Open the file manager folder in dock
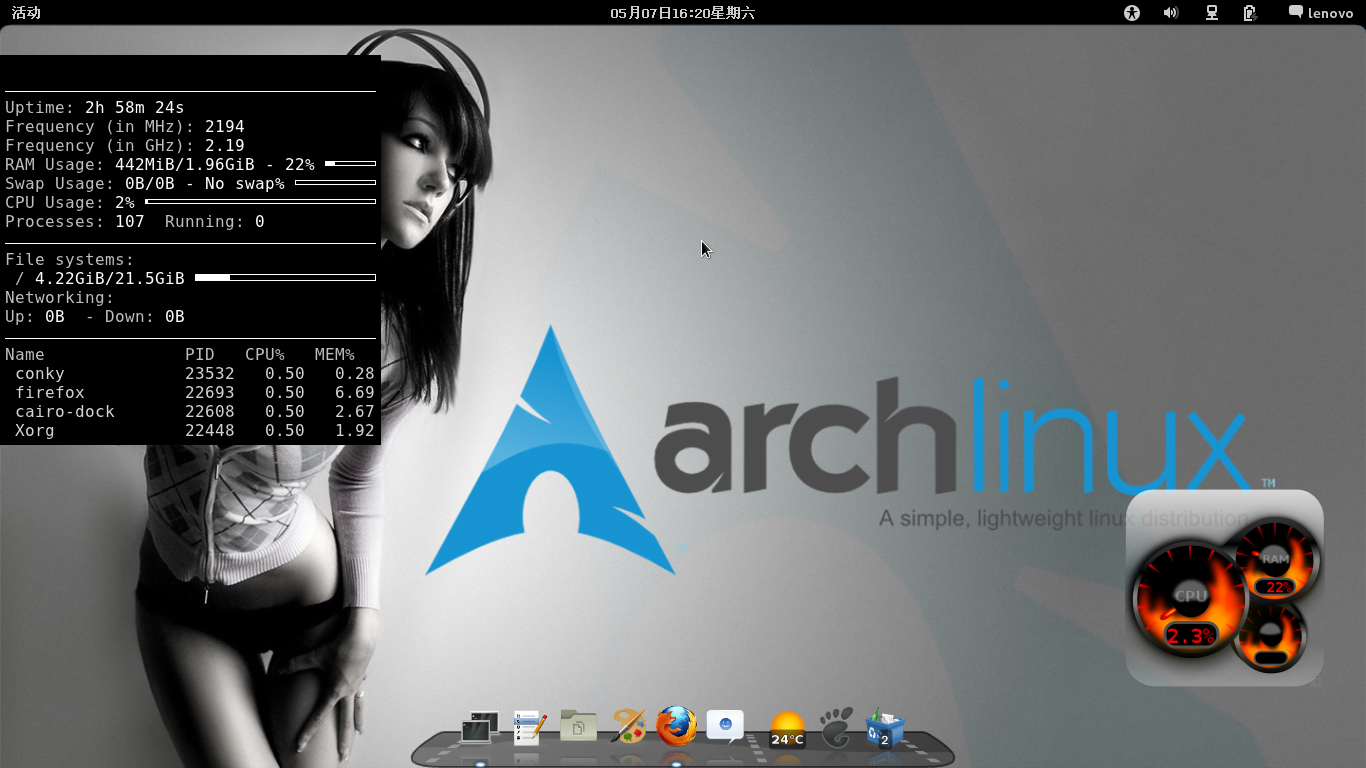The width and height of the screenshot is (1366, 768). [578, 727]
